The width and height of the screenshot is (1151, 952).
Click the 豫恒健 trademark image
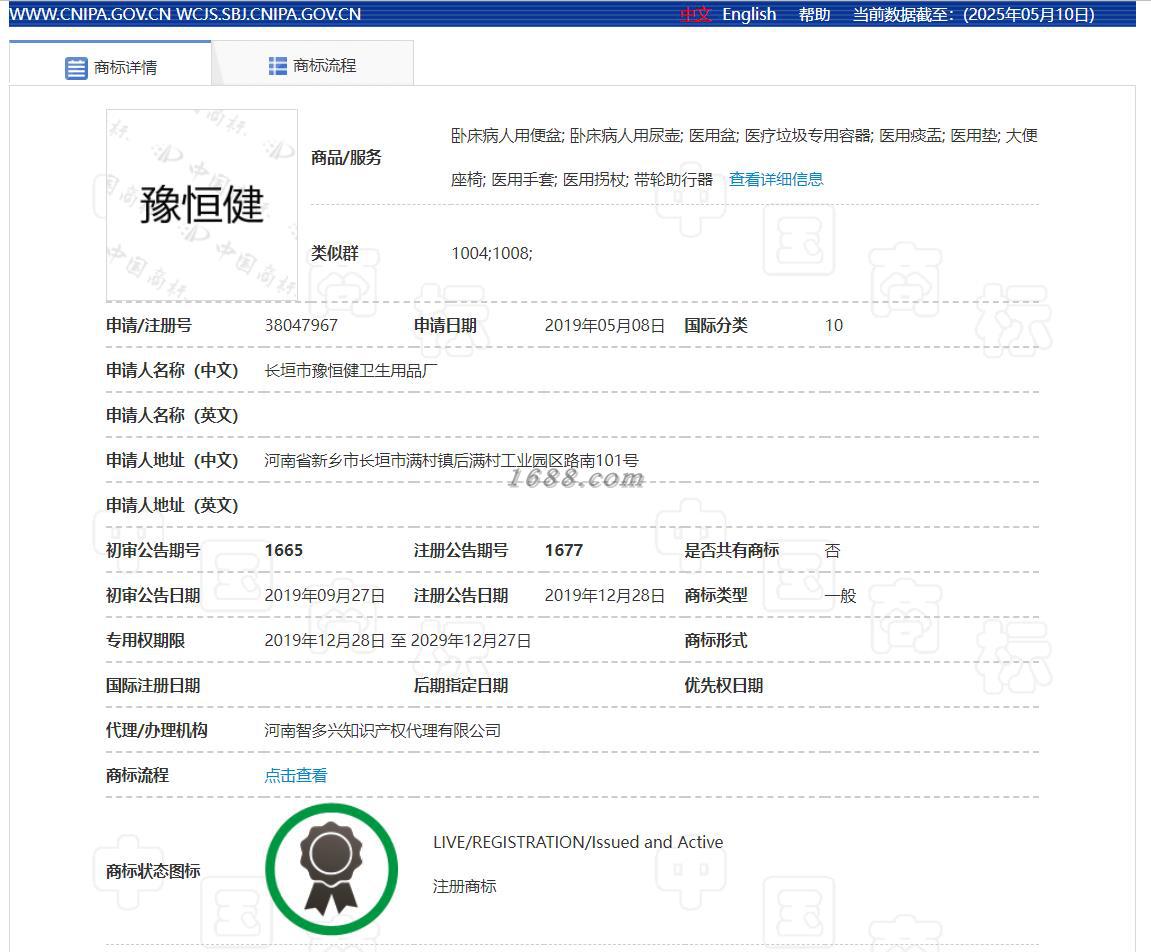202,205
